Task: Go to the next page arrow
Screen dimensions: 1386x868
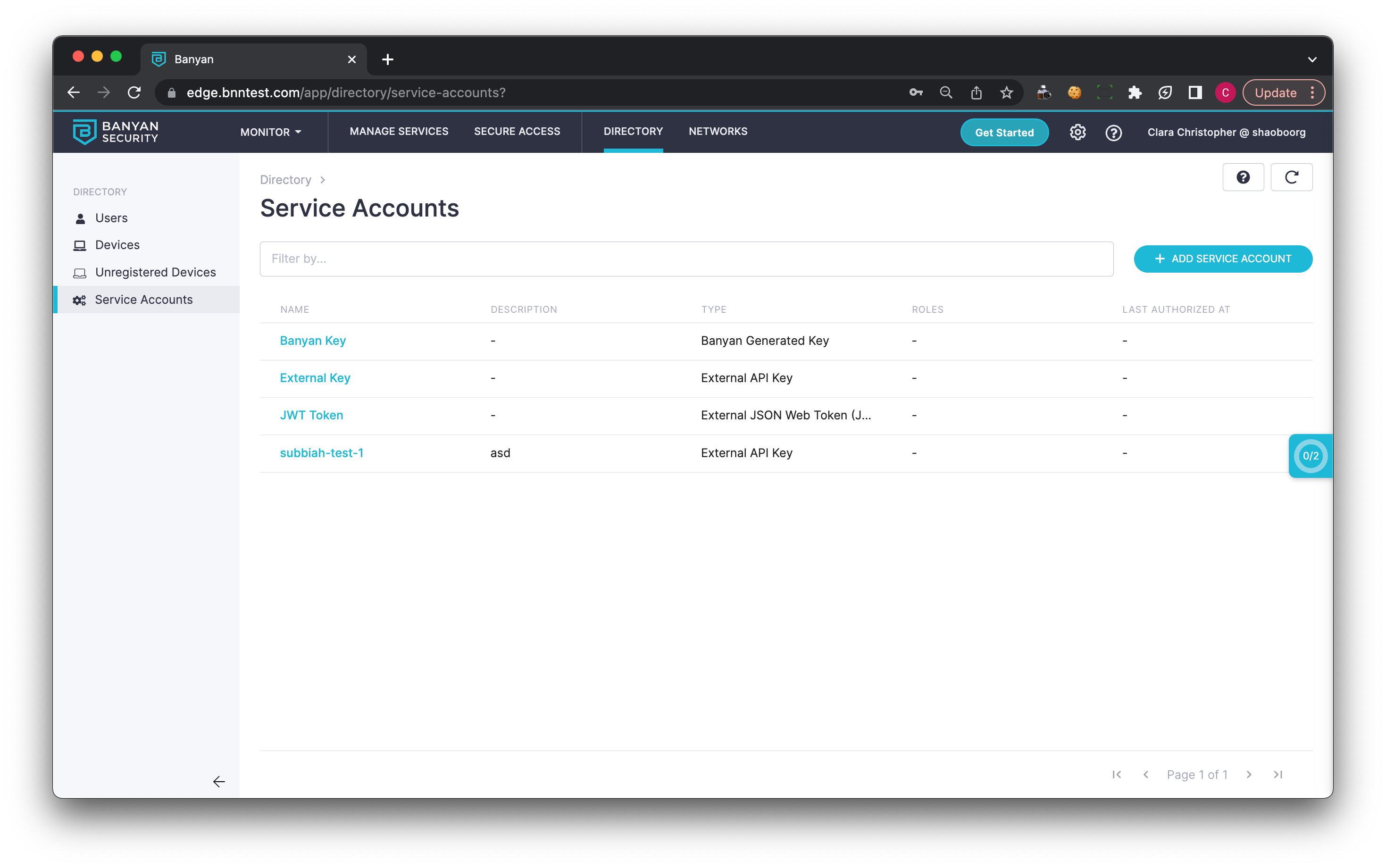Action: pos(1249,775)
